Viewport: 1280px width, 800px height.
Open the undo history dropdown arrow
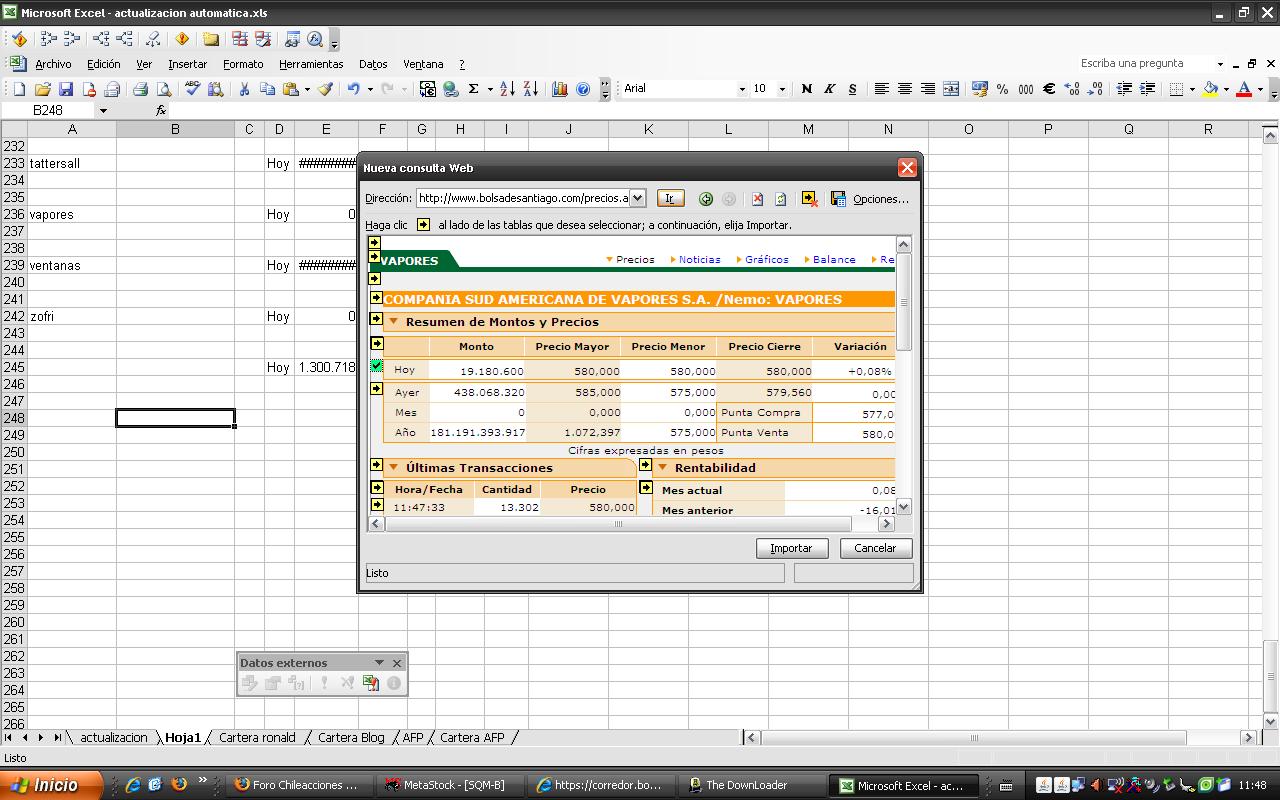pyautogui.click(x=370, y=89)
